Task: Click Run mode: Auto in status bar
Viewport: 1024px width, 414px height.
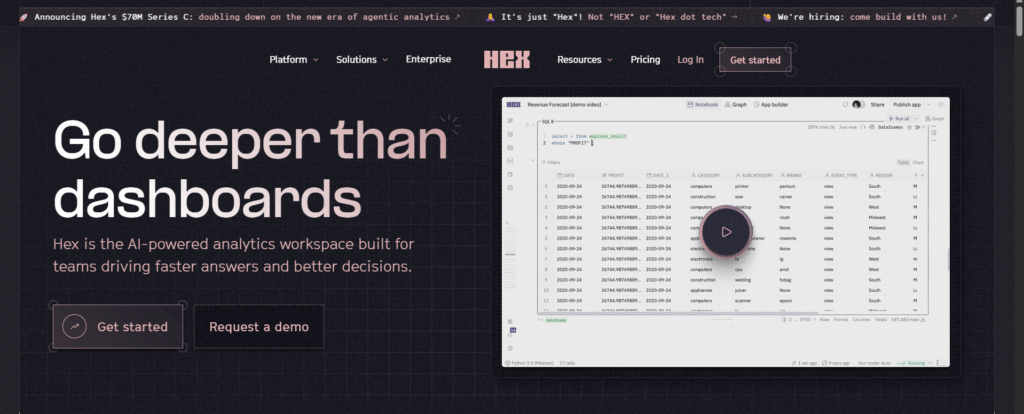Action: pyautogui.click(x=872, y=362)
